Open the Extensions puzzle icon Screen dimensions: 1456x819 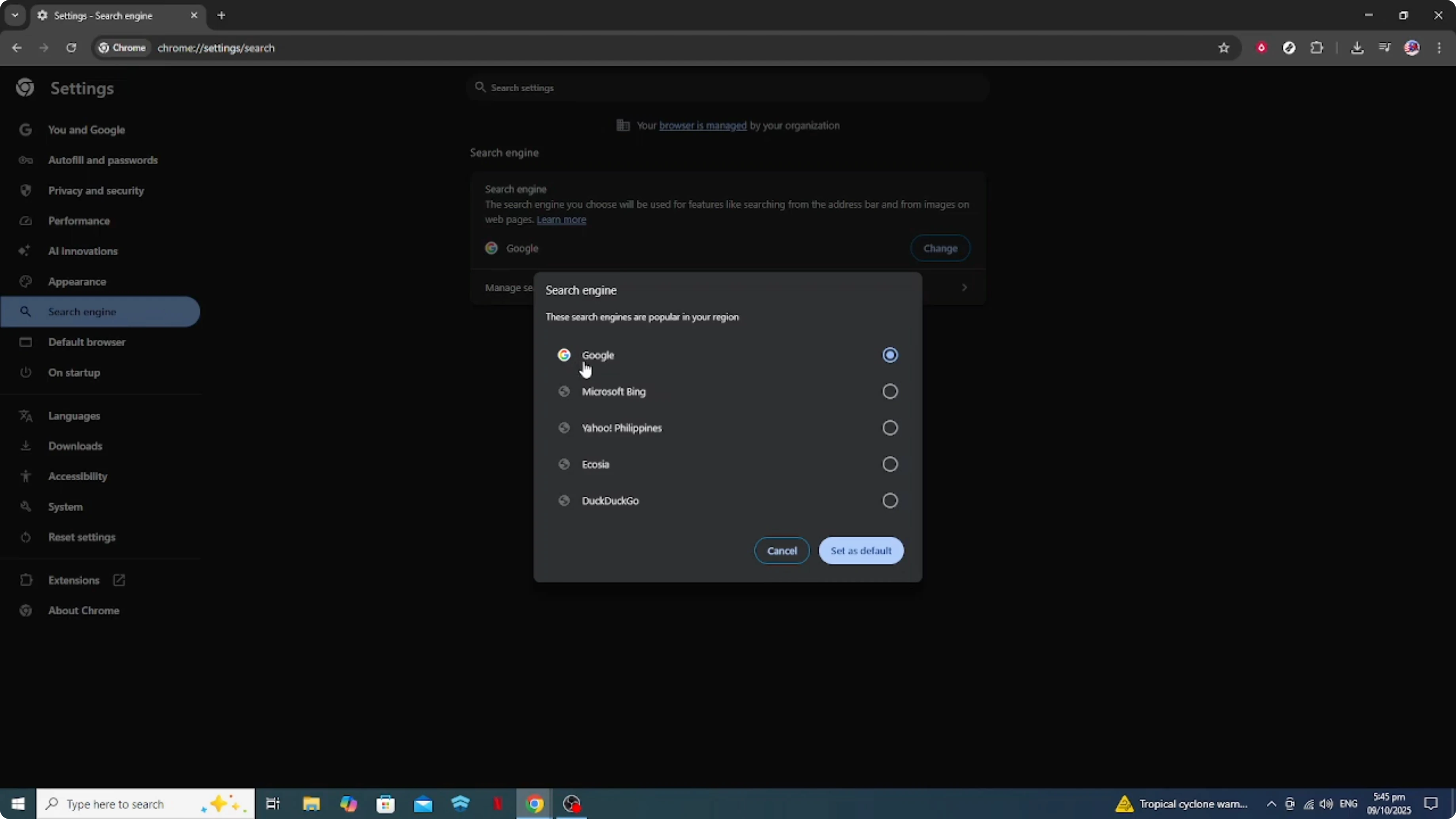[x=1316, y=48]
